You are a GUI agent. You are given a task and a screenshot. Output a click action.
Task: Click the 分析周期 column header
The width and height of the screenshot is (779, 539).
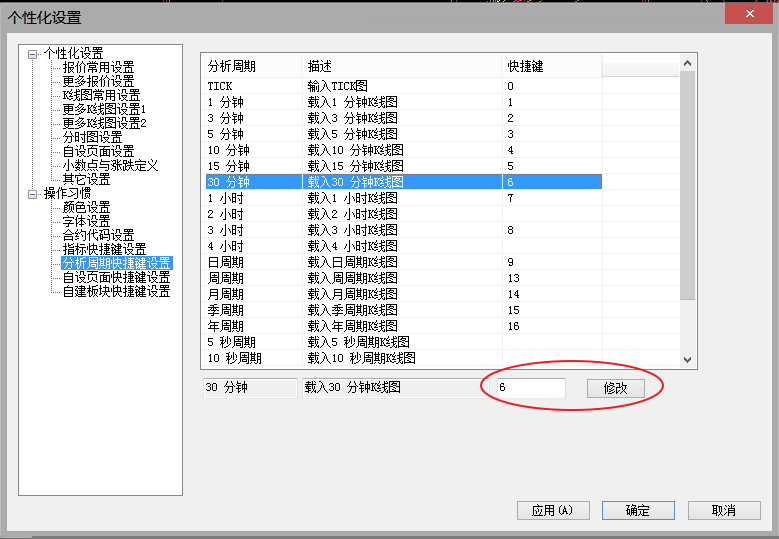coord(251,66)
